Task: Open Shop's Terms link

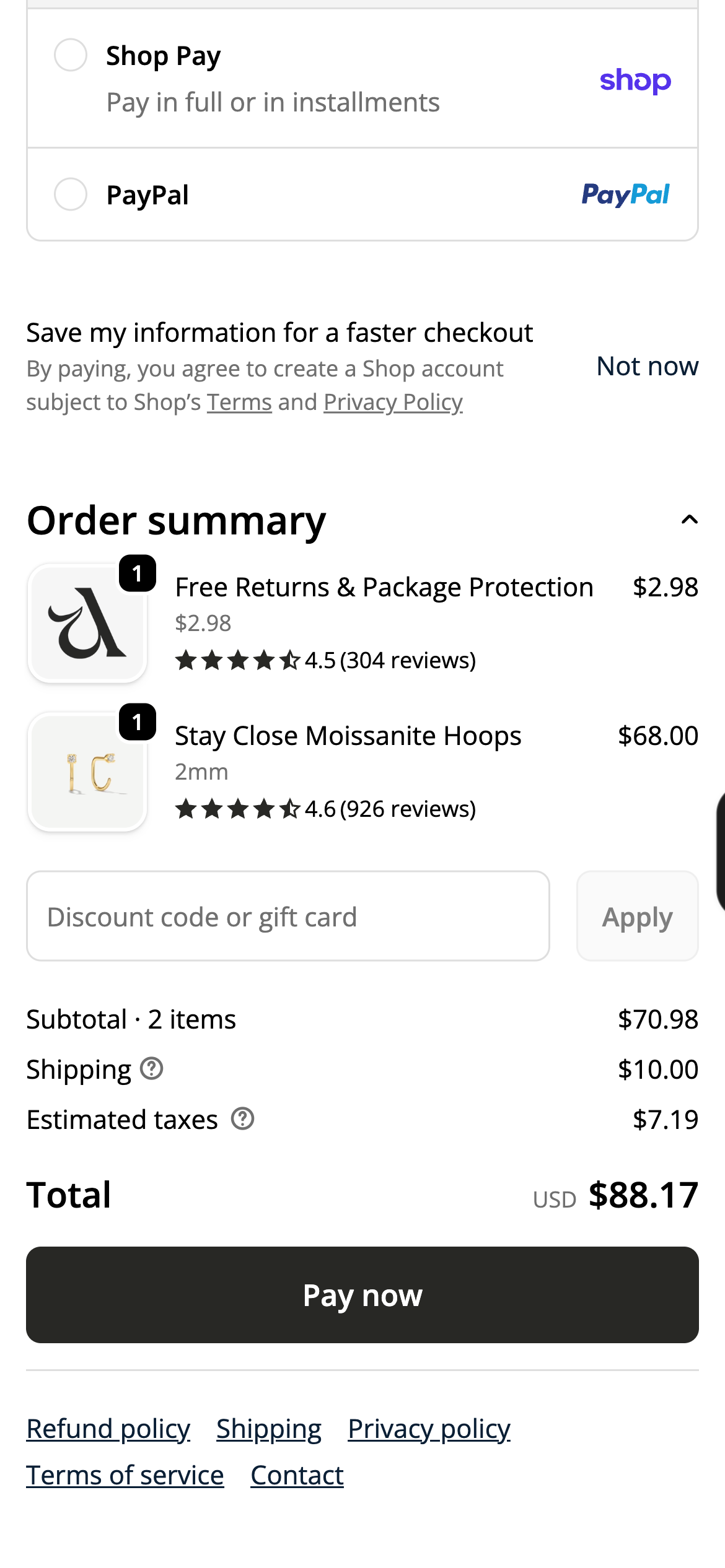Action: 239,403
